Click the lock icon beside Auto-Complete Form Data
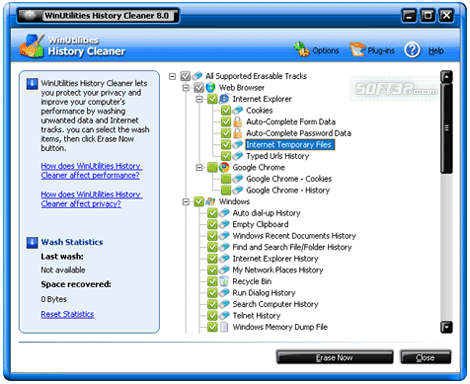The width and height of the screenshot is (470, 384). click(237, 122)
